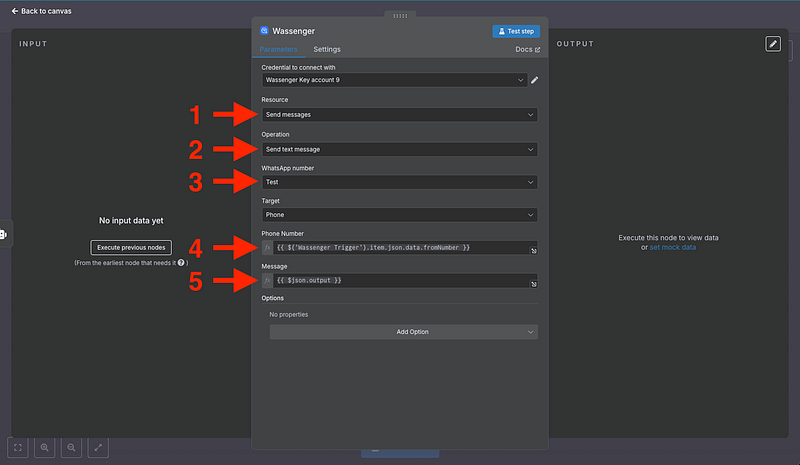Click the Execute previous nodes button
This screenshot has width=800, height=465.
tap(131, 247)
